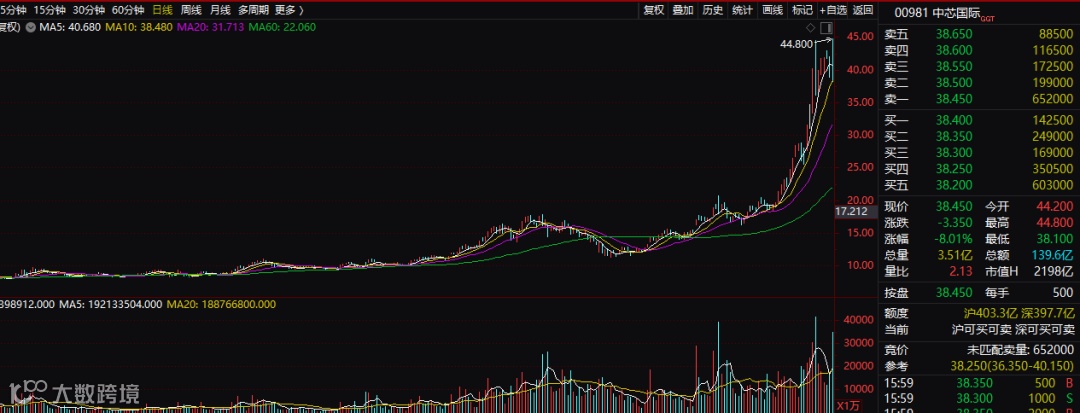Screen dimensions: 1080x413
Task: Select the 卖二 38.500 ask row
Action: click(x=979, y=83)
